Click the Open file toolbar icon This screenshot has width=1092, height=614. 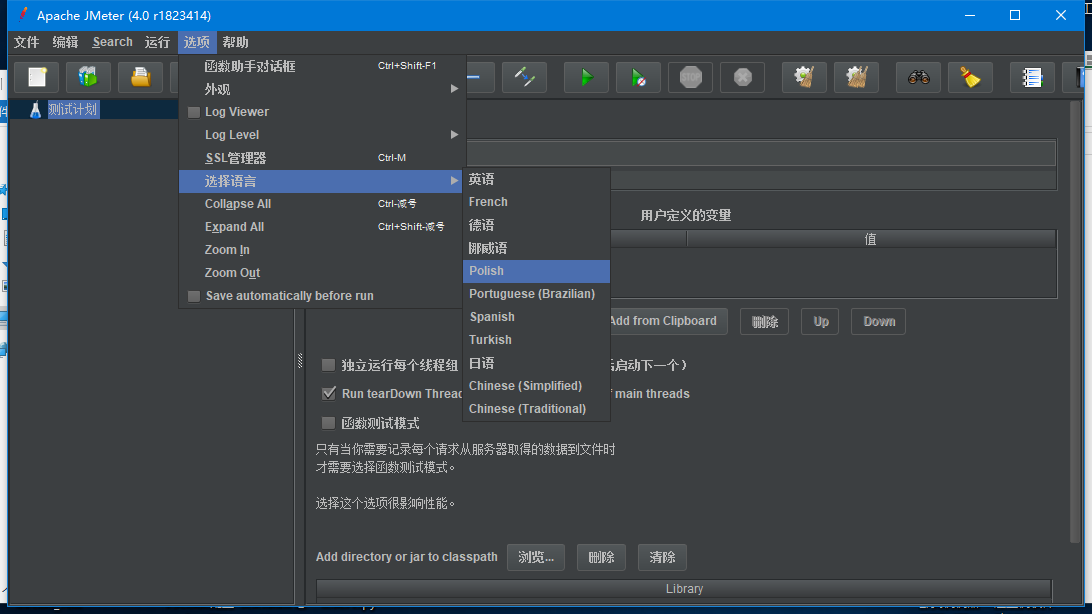141,77
